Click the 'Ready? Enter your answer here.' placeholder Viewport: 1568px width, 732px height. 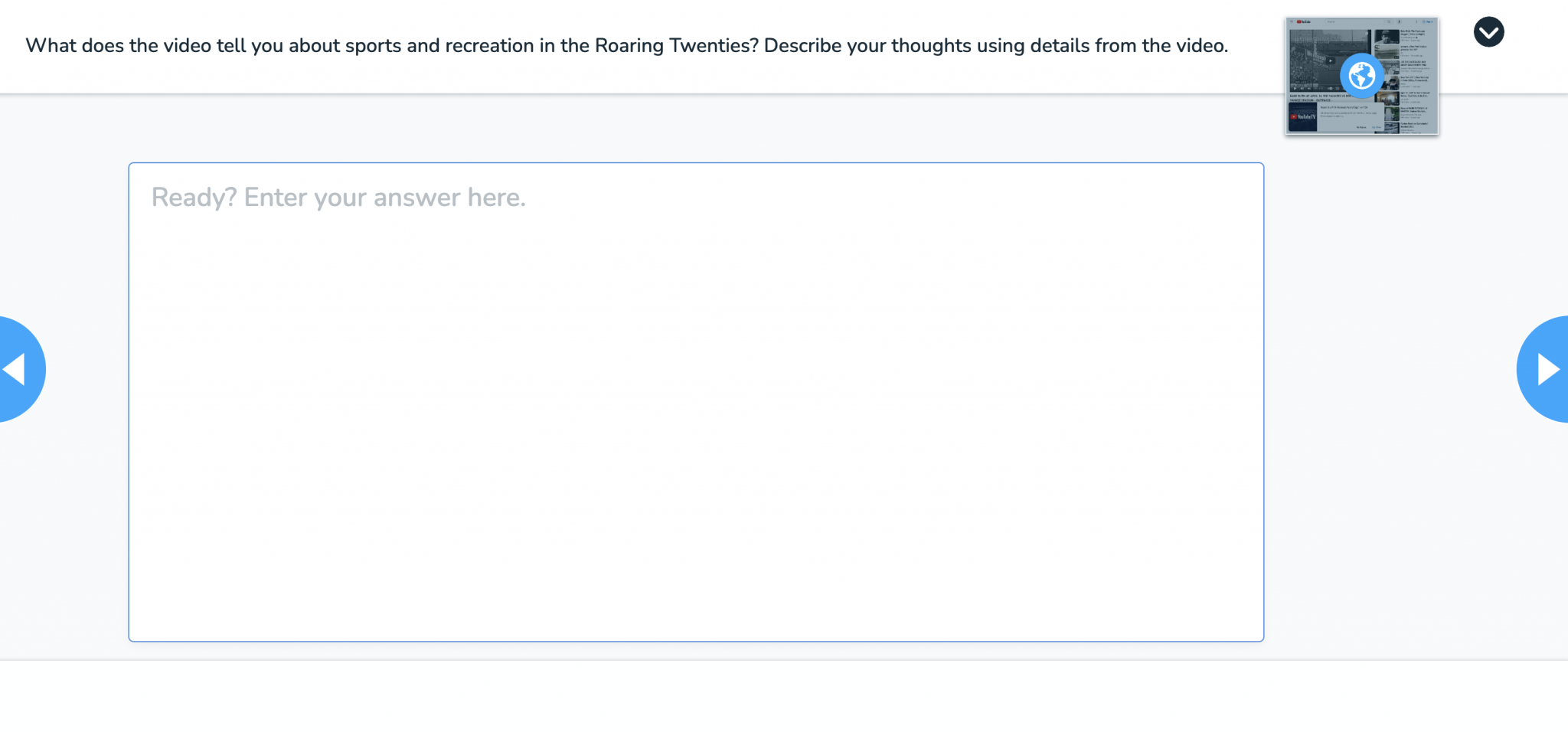[338, 198]
